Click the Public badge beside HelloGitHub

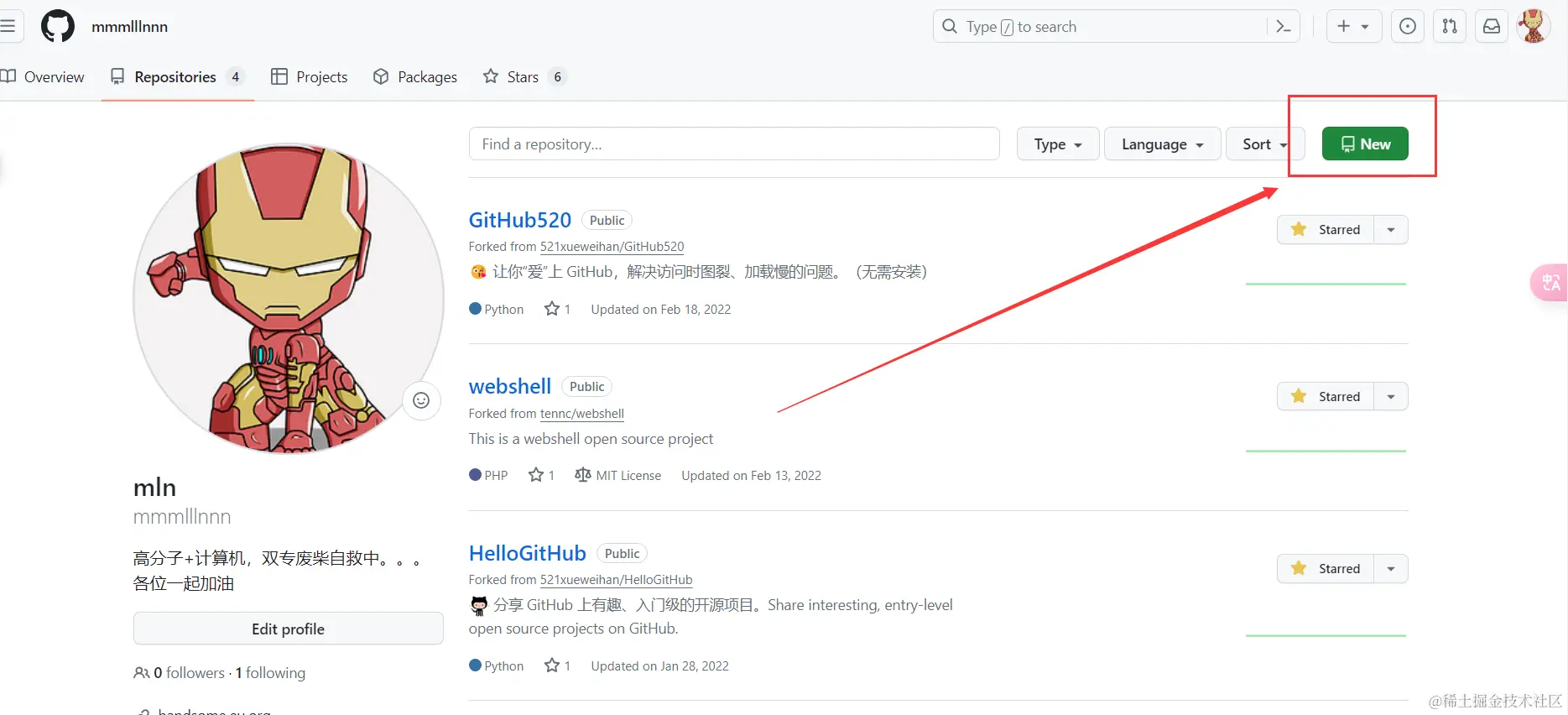[622, 553]
